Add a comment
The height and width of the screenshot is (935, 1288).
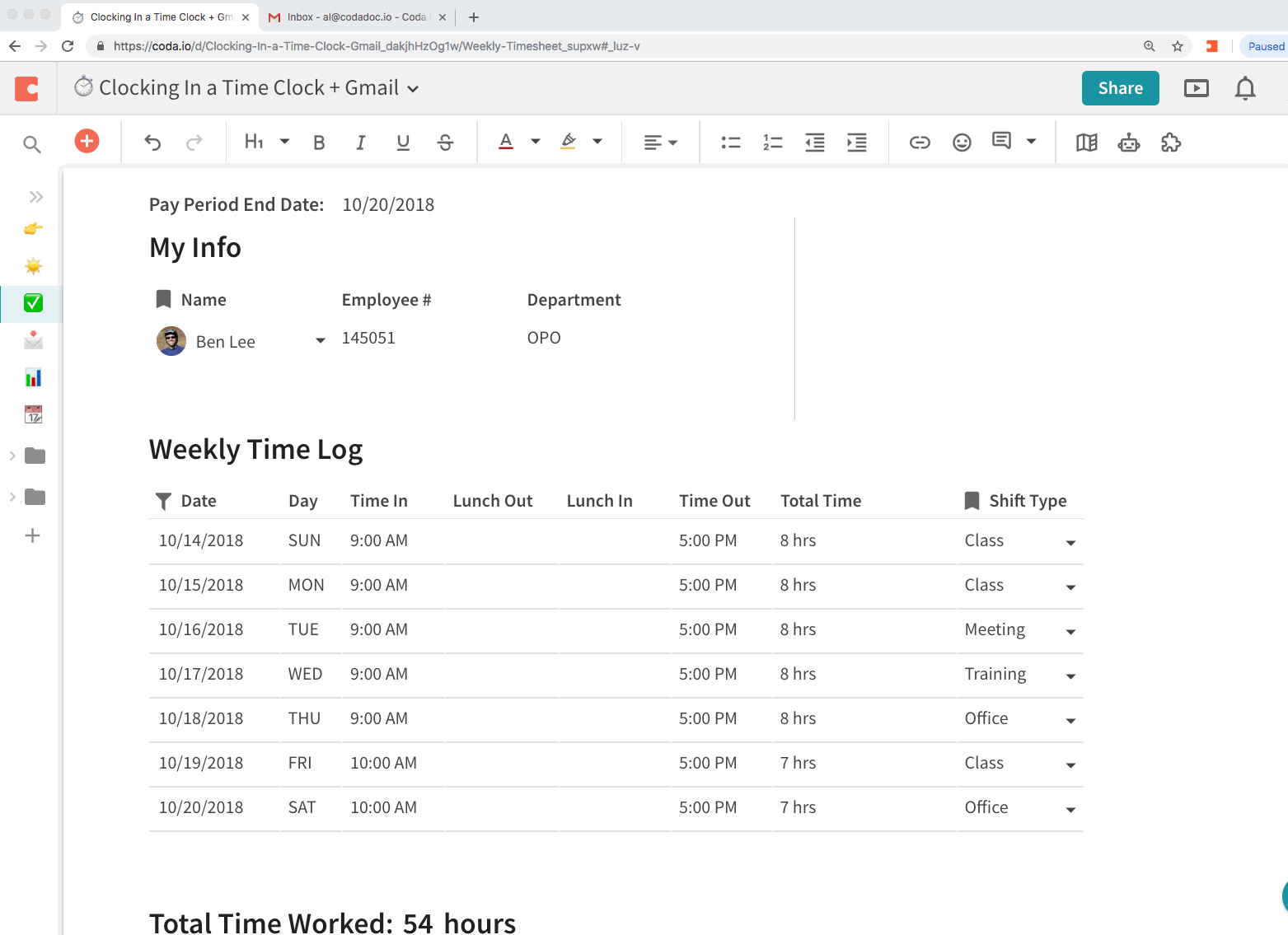1001,141
